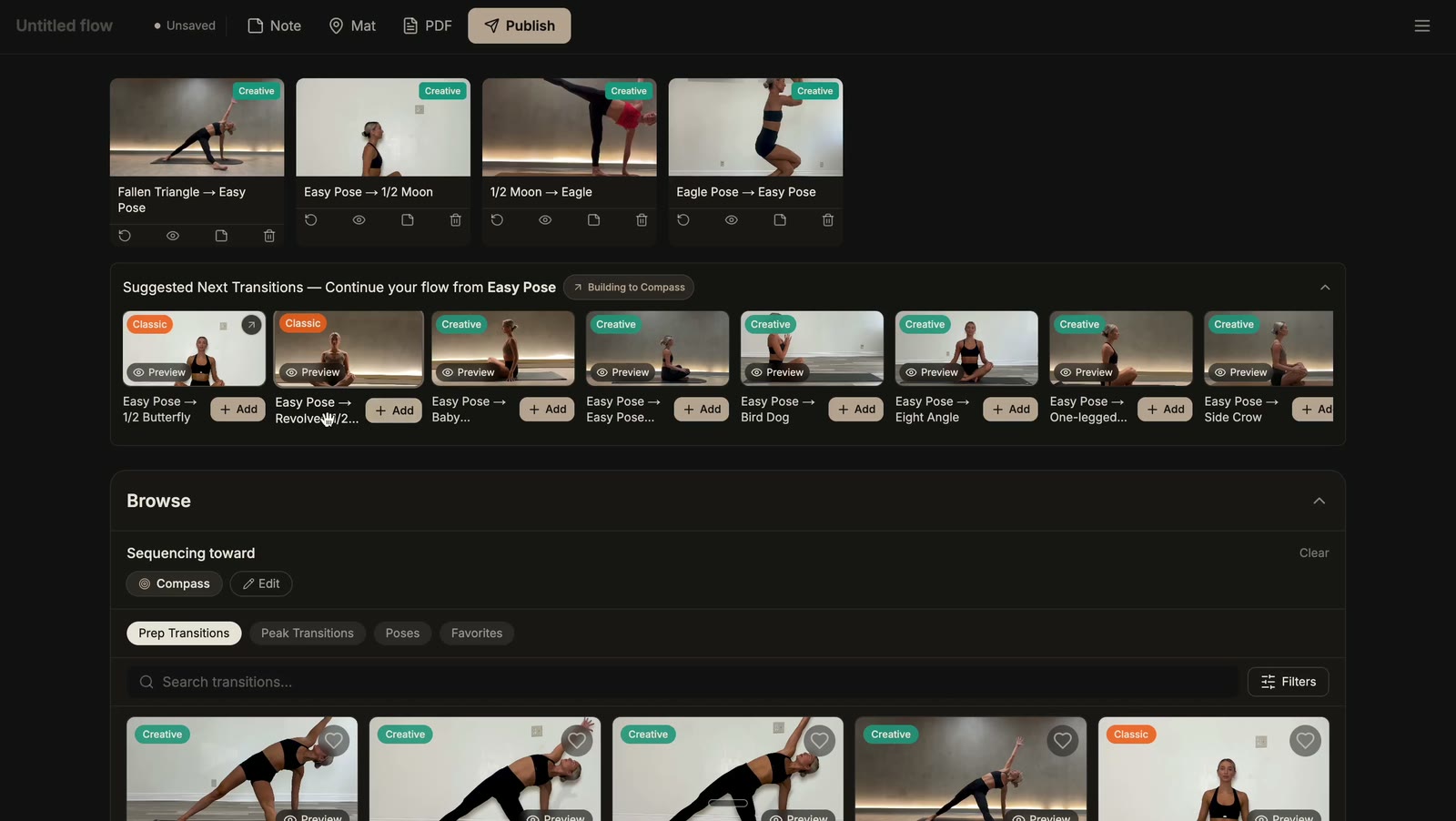Add Easy Pose → Baby transition

click(x=547, y=410)
